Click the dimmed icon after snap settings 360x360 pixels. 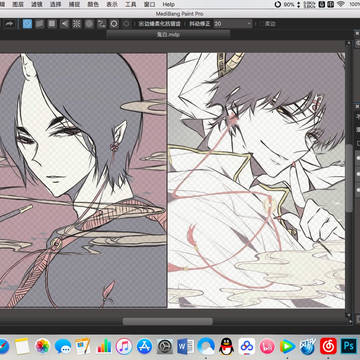(126, 24)
